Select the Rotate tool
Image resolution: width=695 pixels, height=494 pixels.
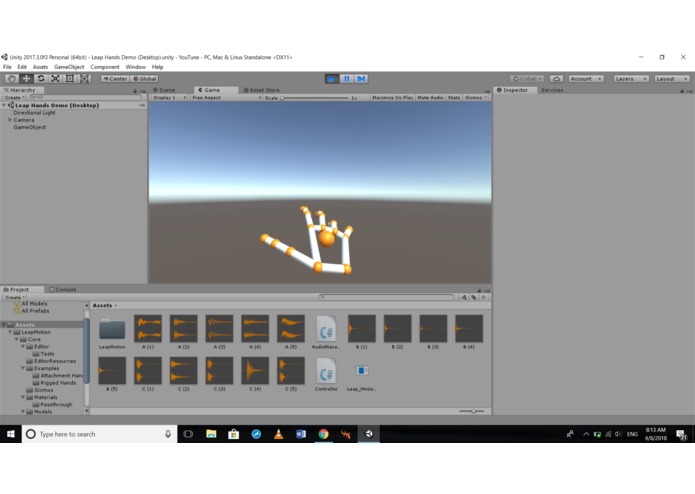tap(41, 78)
